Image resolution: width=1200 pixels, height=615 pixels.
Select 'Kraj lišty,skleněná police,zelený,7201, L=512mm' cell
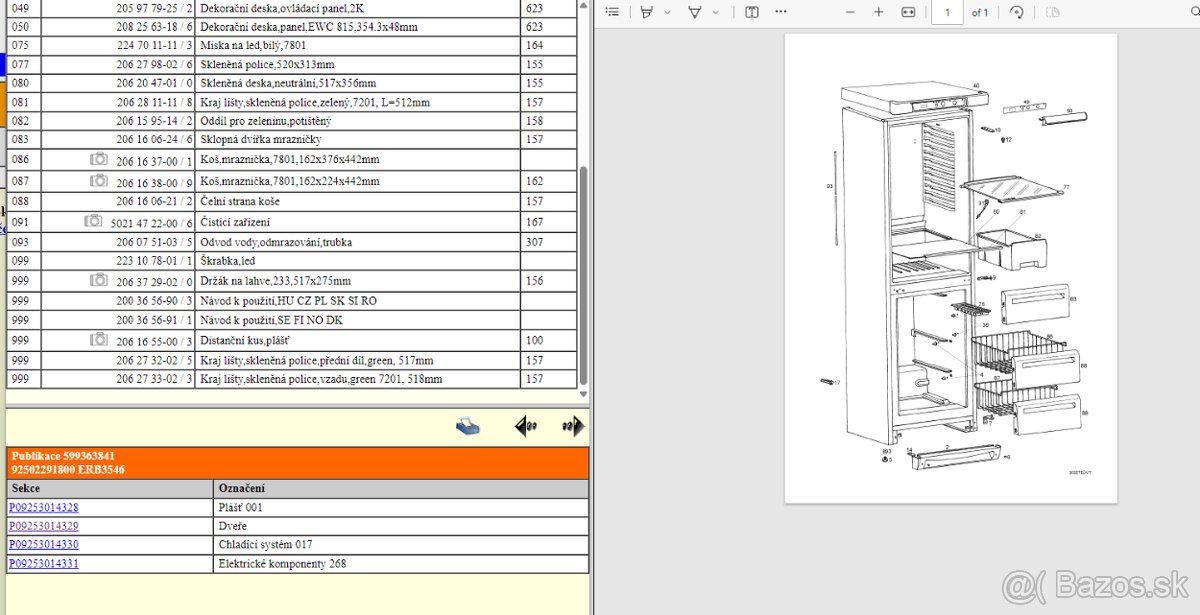[358, 102]
